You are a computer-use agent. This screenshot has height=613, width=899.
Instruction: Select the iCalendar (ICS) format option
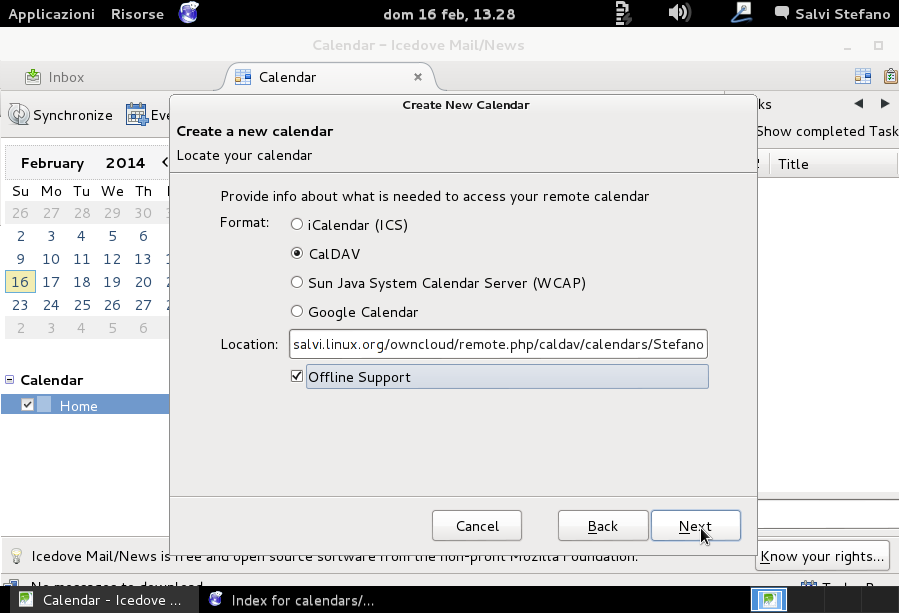click(x=296, y=225)
